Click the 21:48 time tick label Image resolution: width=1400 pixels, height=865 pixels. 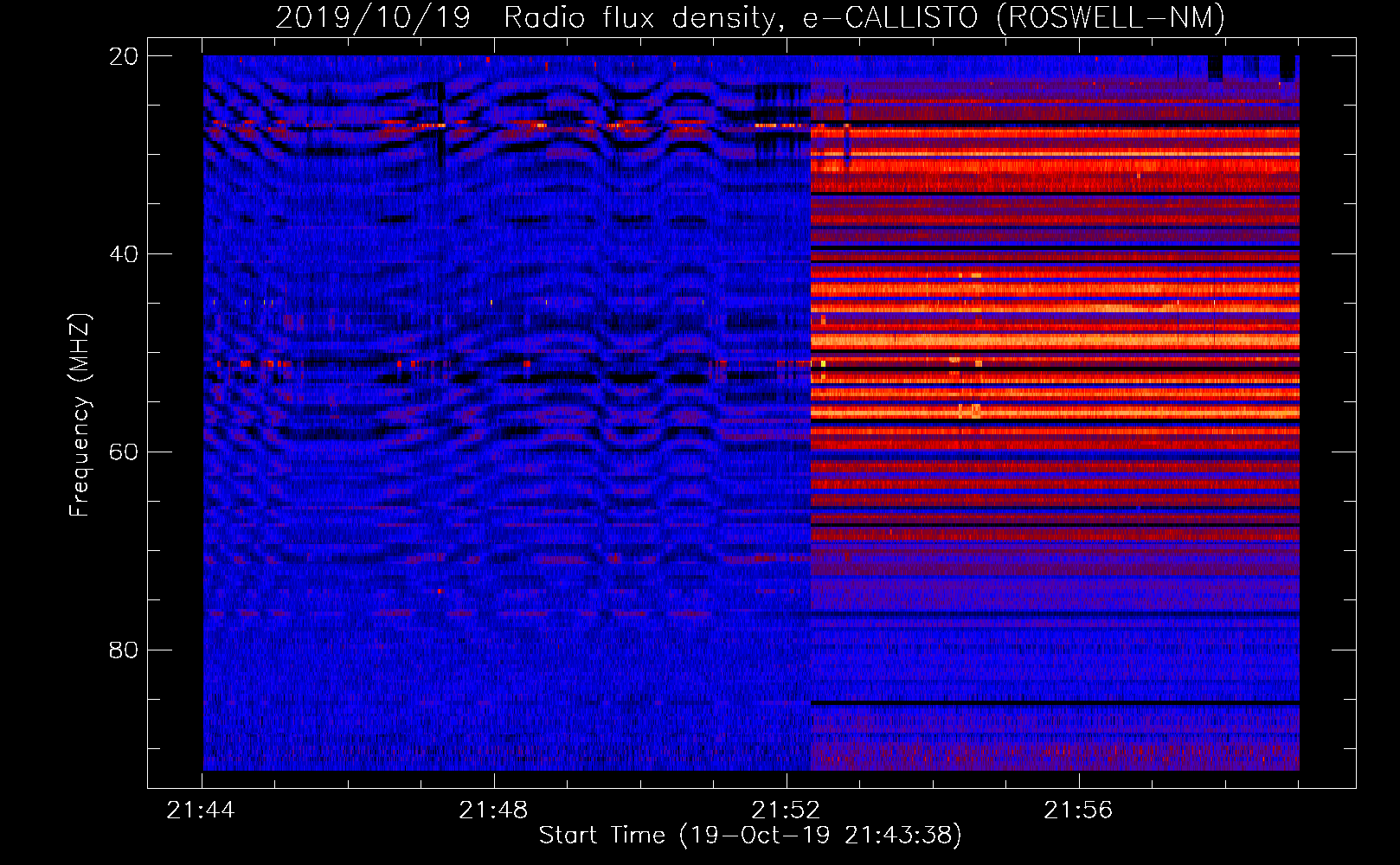tap(493, 811)
